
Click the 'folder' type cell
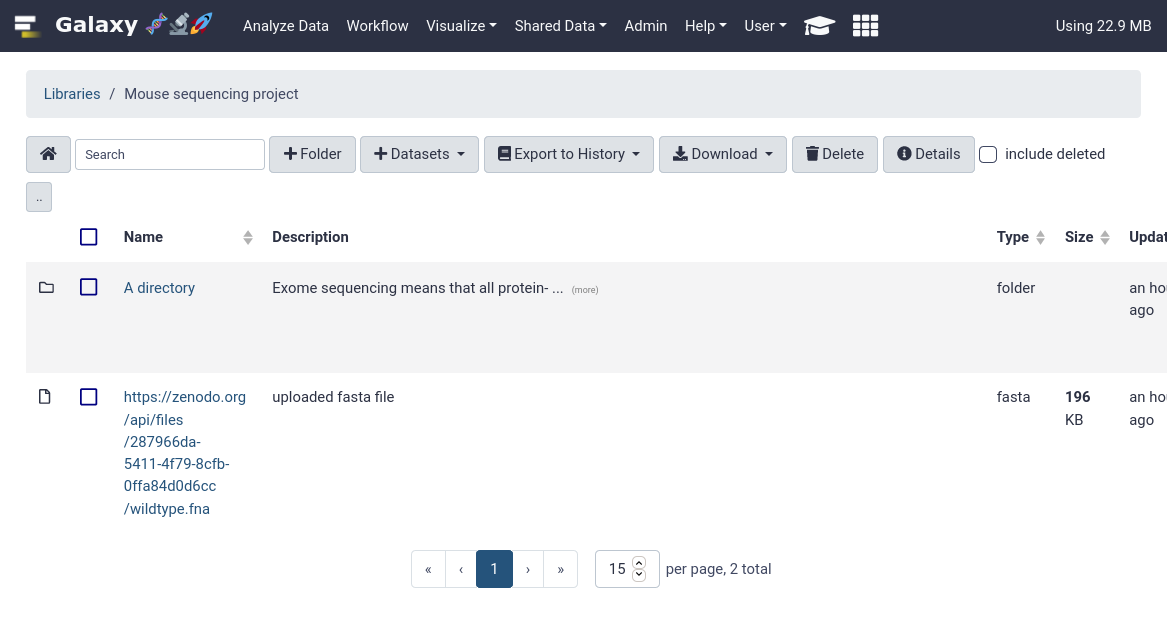coord(1016,288)
